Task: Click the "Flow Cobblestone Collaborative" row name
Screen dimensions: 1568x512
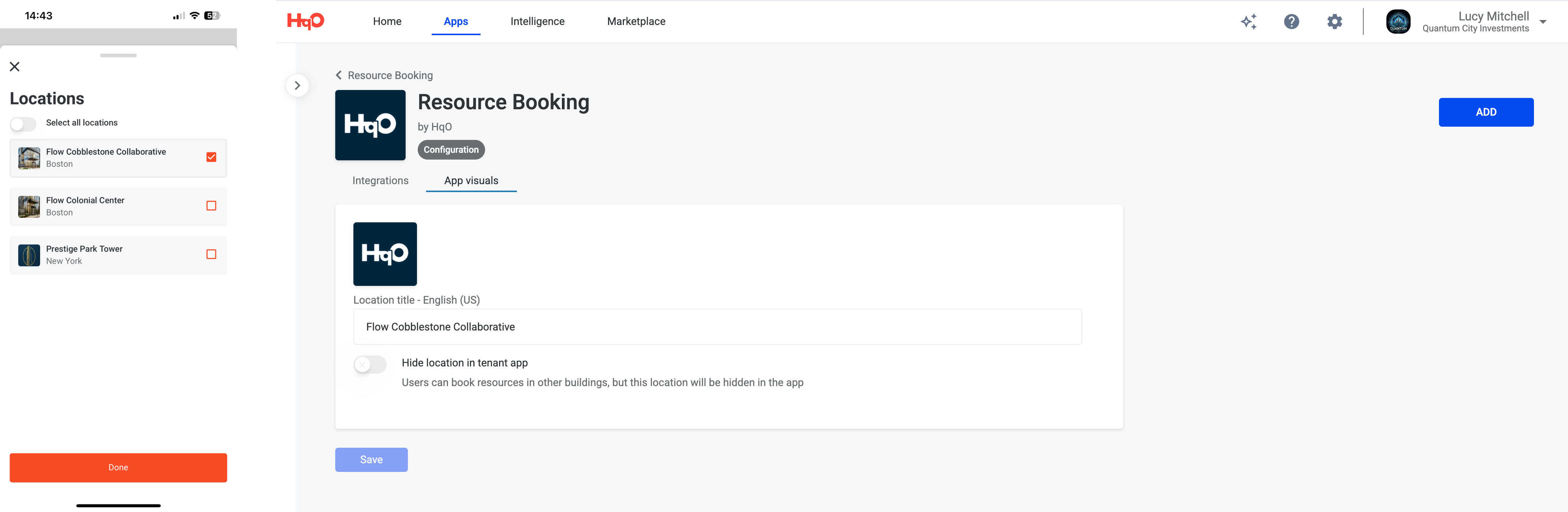Action: 106,152
